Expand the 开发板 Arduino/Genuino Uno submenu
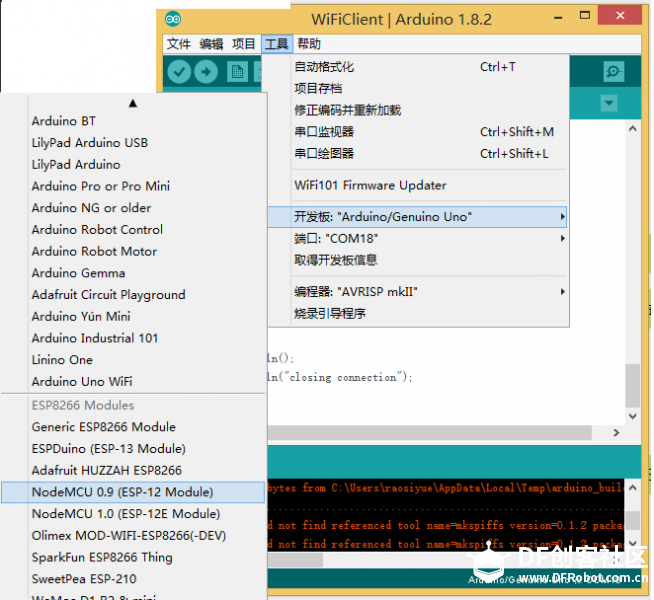The height and width of the screenshot is (600, 654). 418,217
